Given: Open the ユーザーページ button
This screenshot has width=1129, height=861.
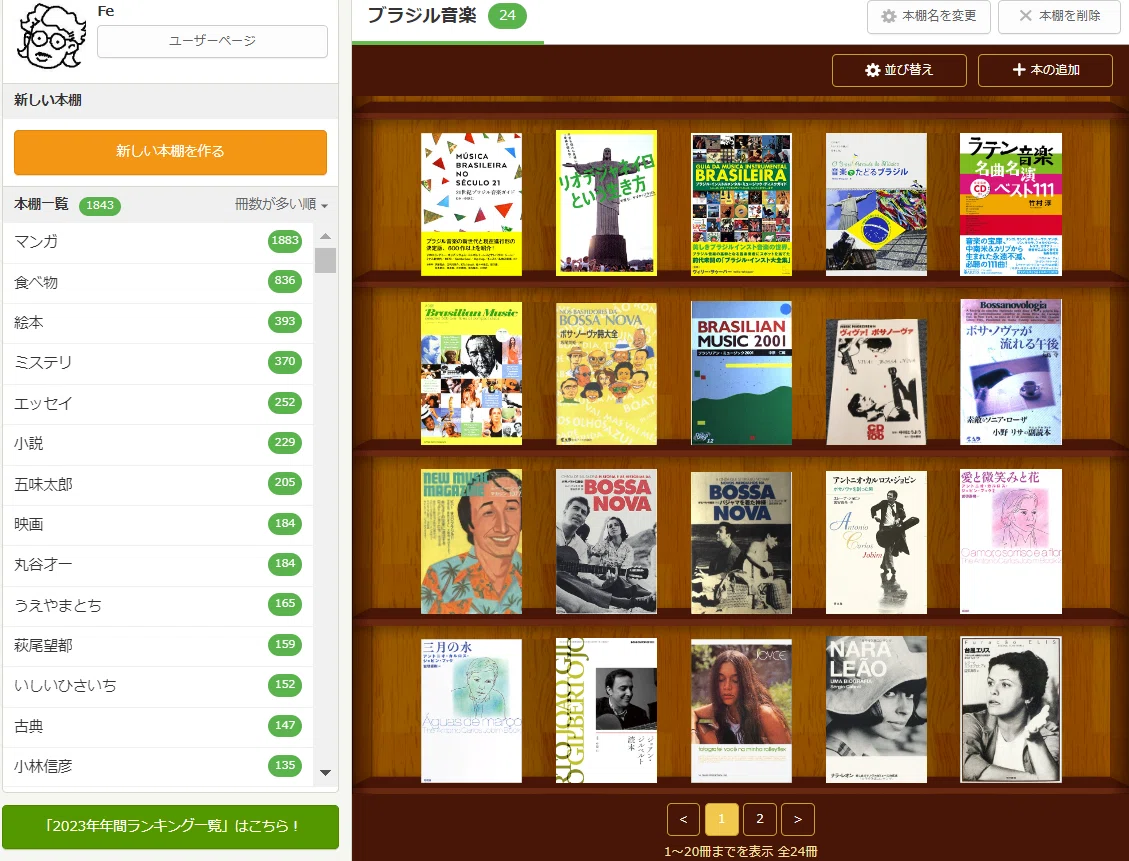Looking at the screenshot, I should (x=212, y=41).
